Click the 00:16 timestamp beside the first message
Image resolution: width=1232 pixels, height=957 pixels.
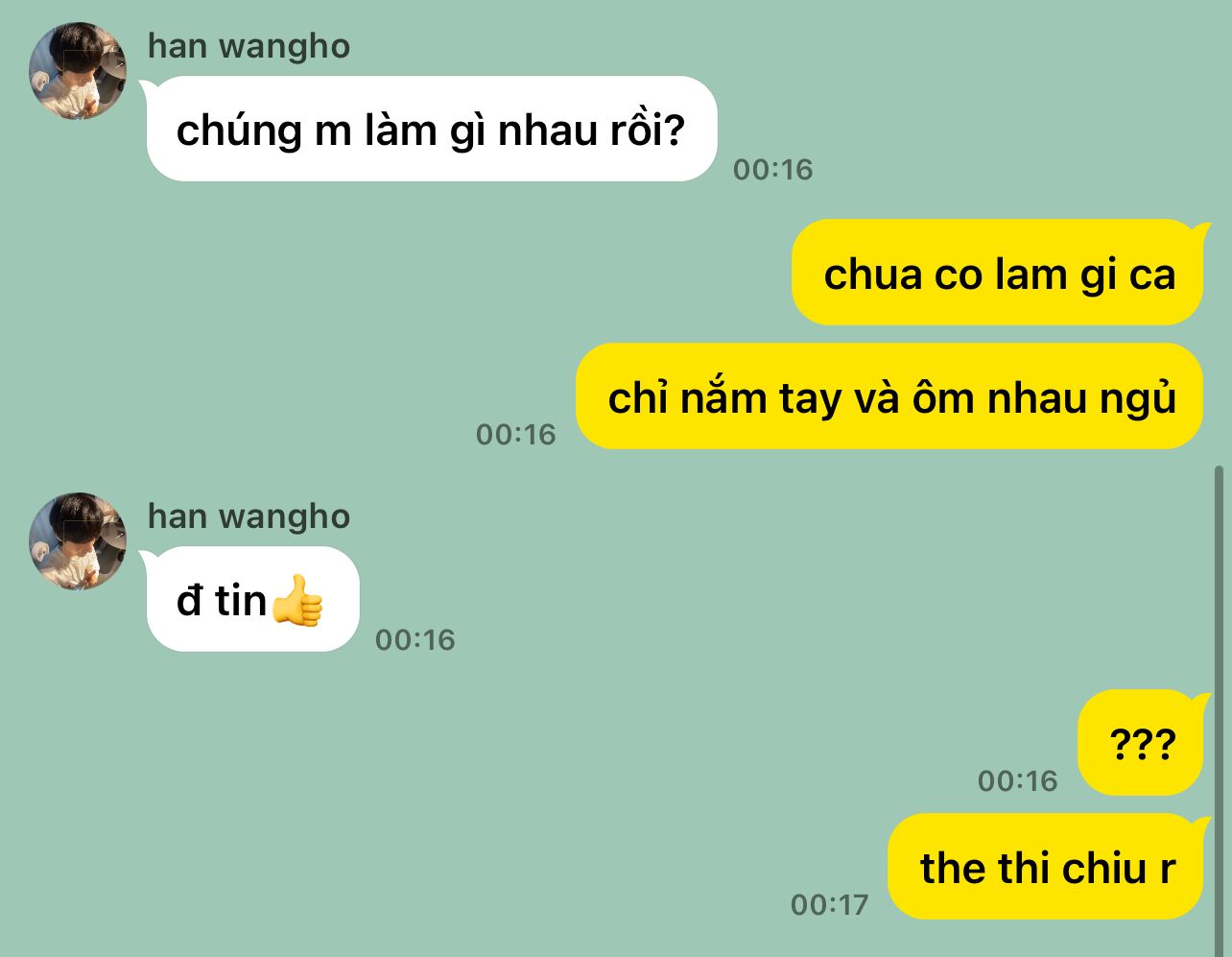coord(772,170)
